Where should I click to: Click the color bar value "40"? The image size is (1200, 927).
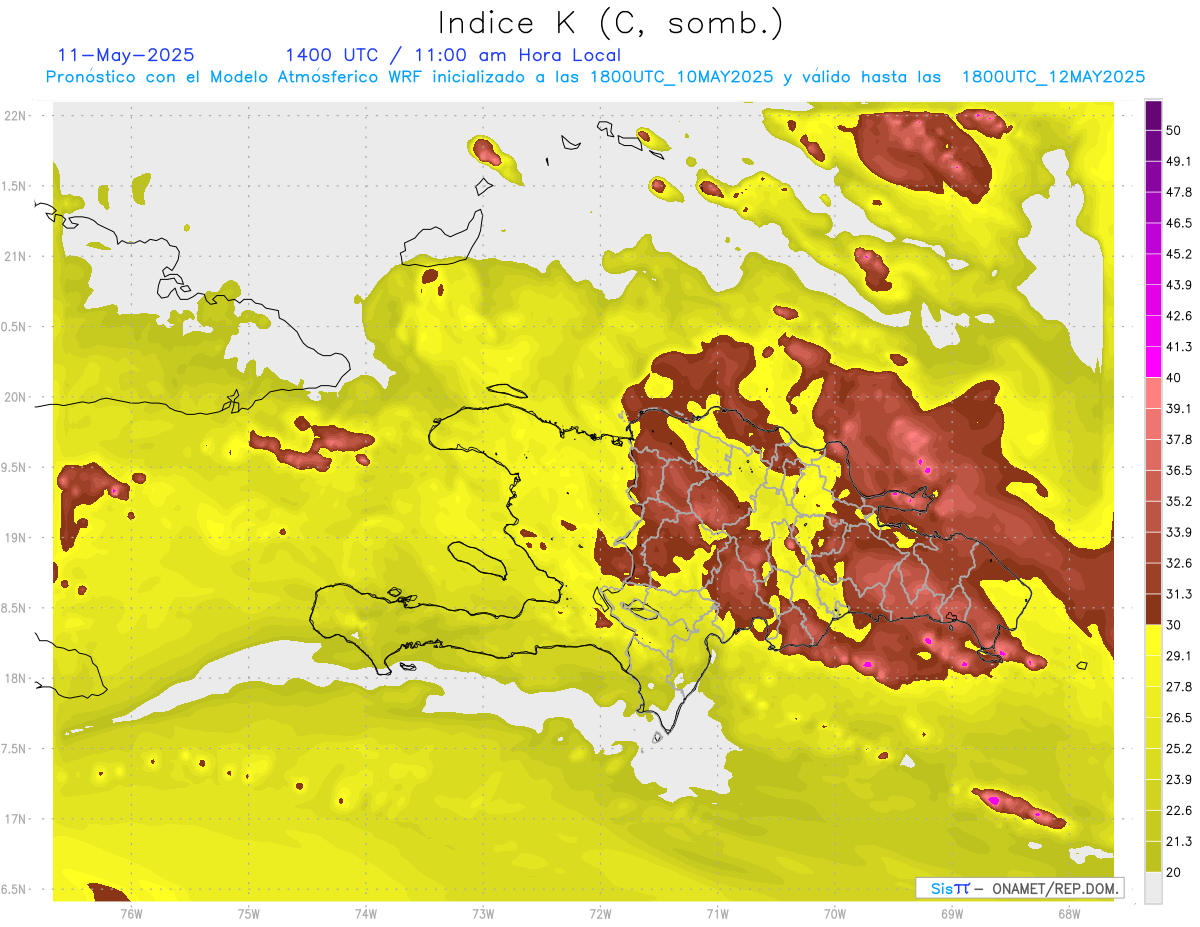[1174, 378]
